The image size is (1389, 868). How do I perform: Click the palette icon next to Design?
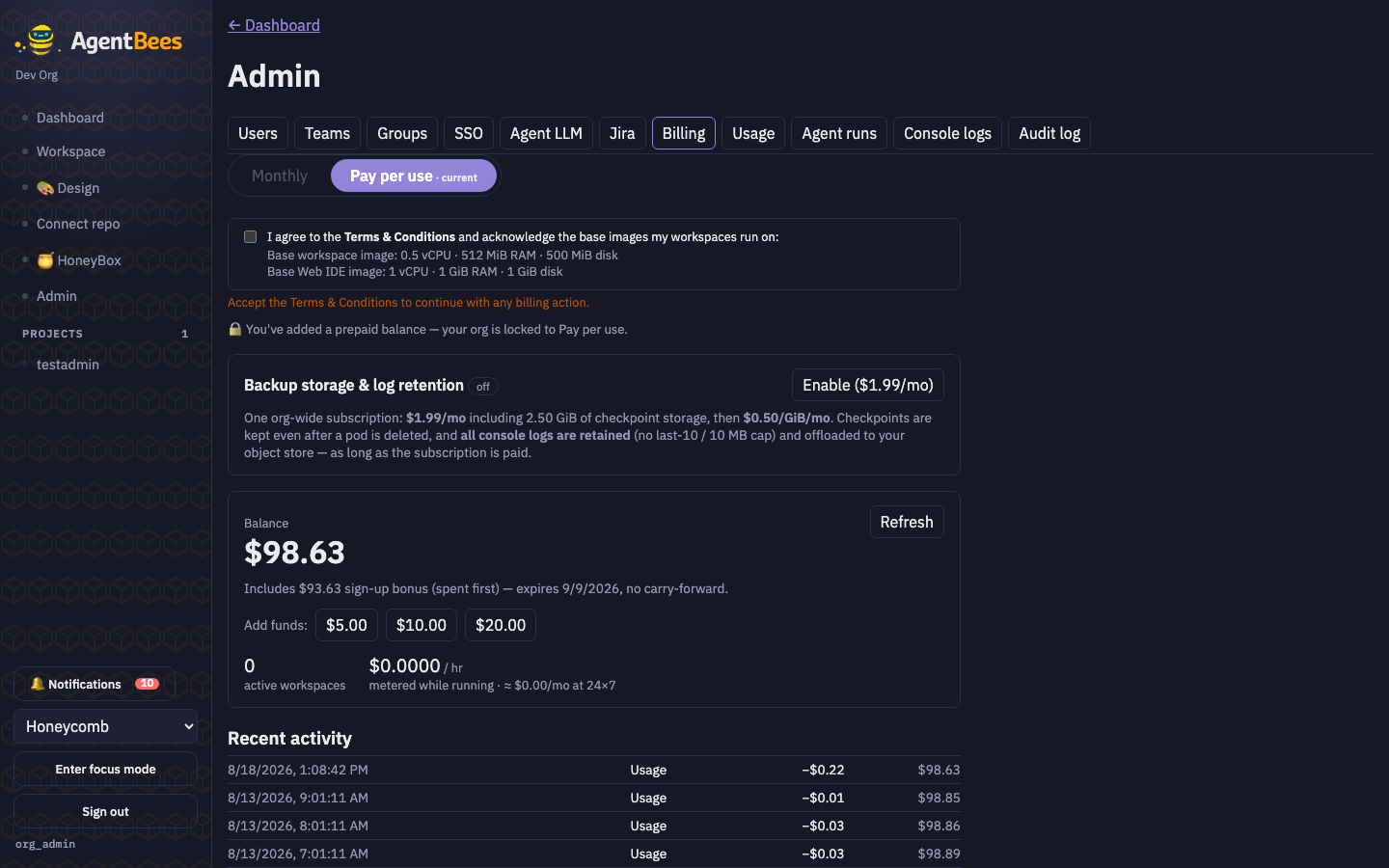[x=45, y=188]
